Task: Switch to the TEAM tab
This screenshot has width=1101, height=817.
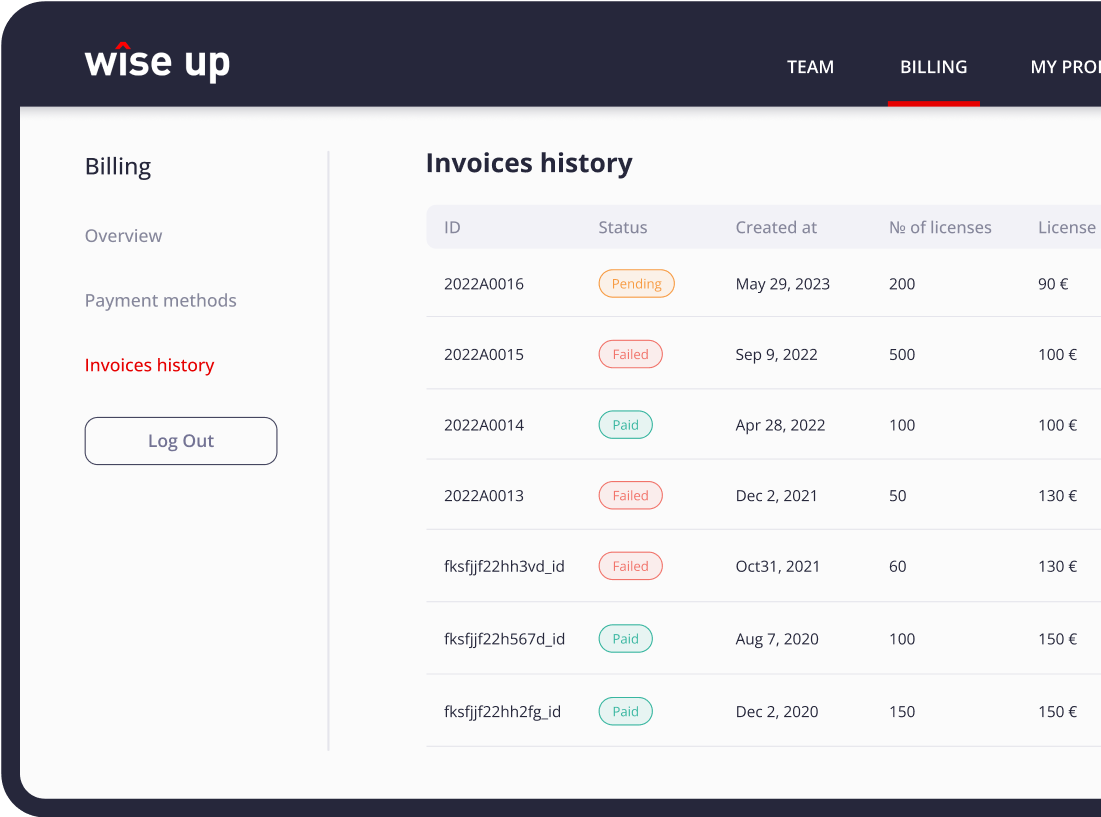Action: (x=810, y=67)
